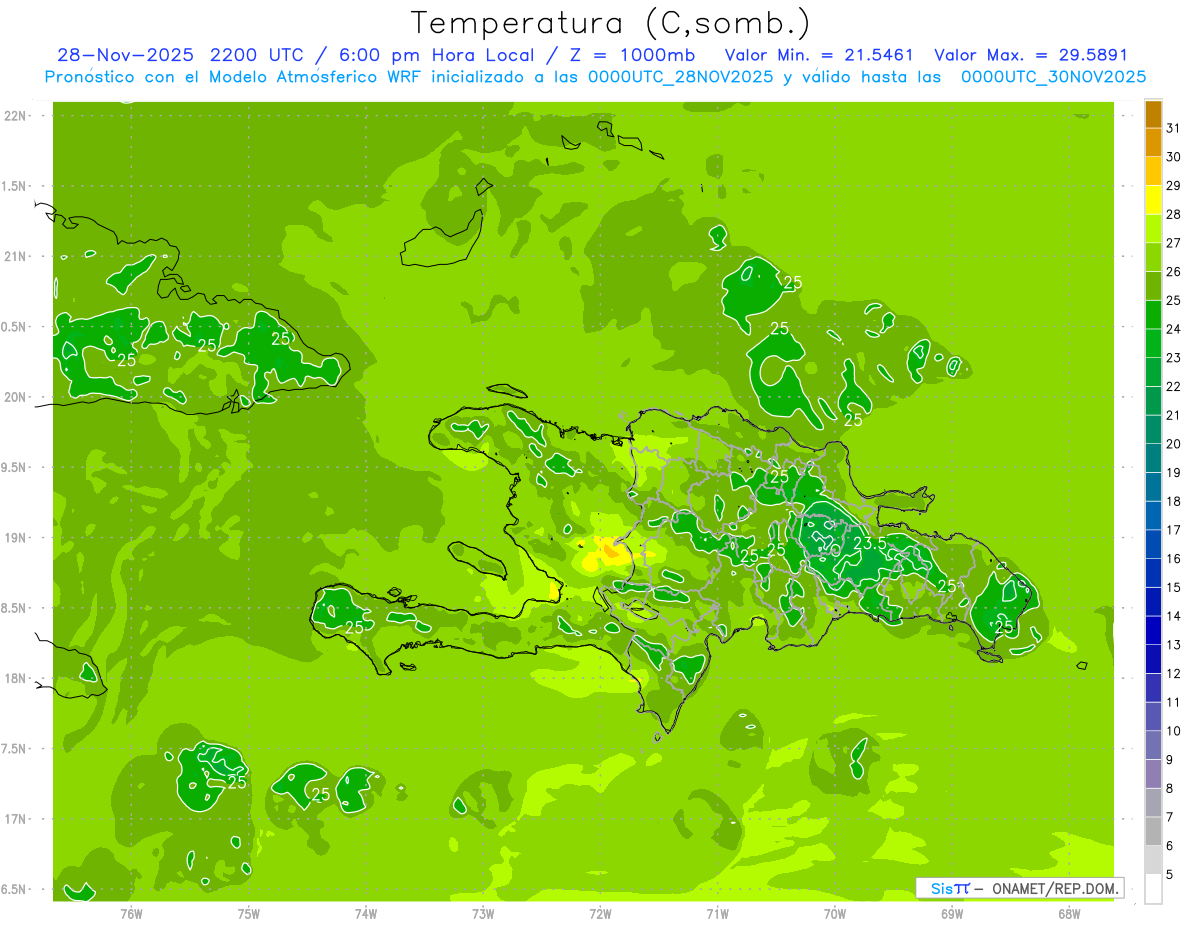
Task: Click the '29' legend scale value
Action: coord(1173,185)
